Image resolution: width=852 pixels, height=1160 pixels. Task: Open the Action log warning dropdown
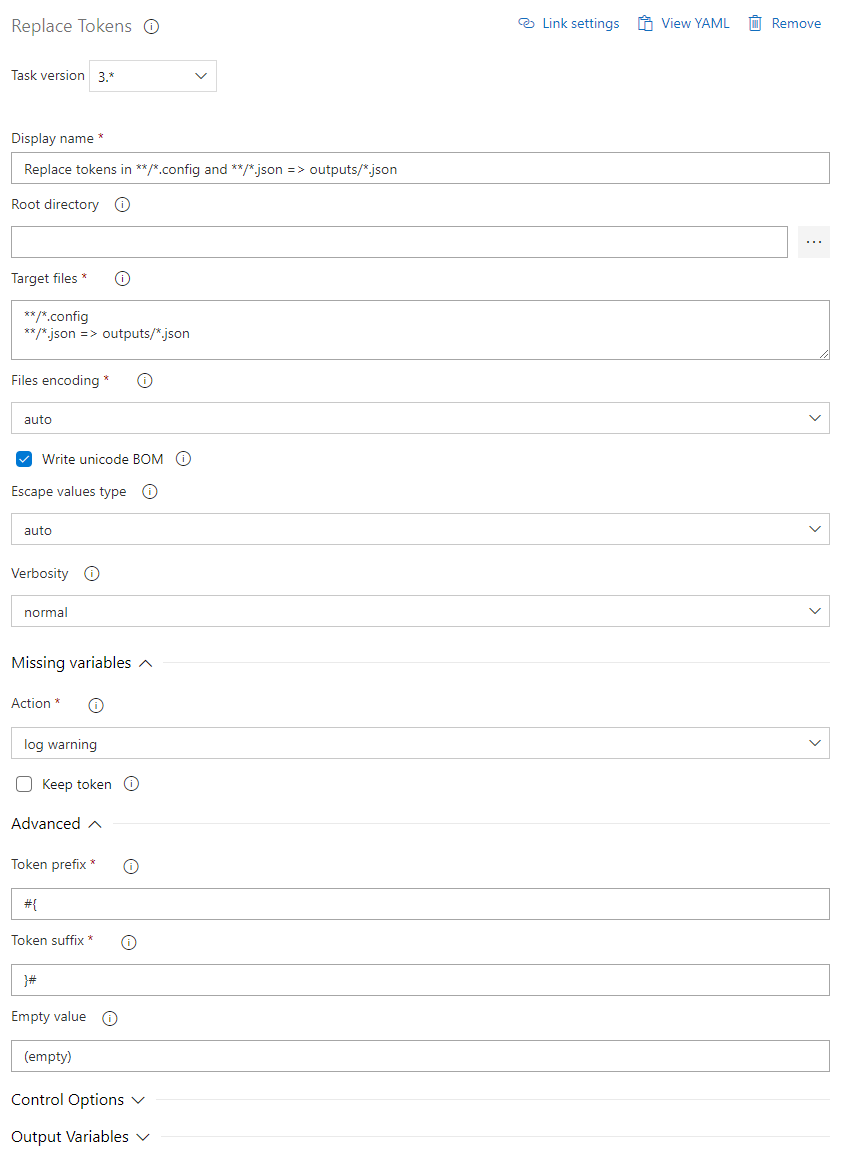(420, 743)
